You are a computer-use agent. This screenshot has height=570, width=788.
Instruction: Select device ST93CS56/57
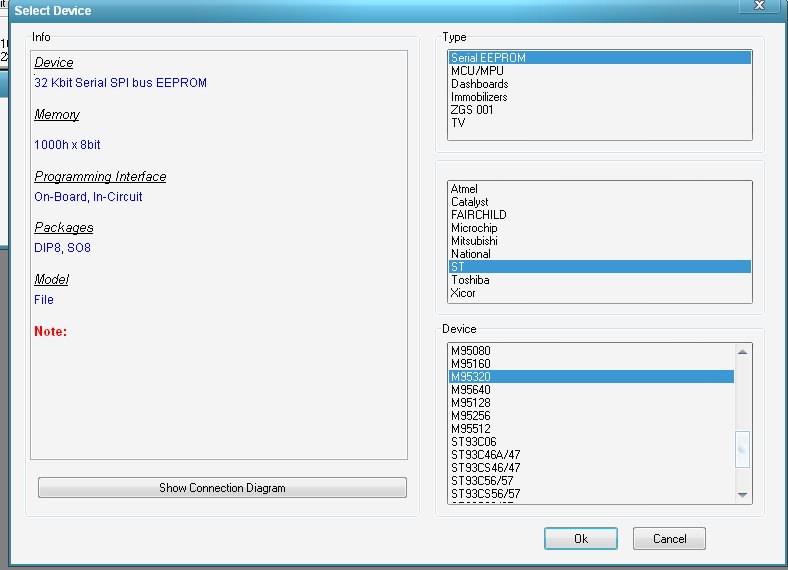pyautogui.click(x=591, y=494)
